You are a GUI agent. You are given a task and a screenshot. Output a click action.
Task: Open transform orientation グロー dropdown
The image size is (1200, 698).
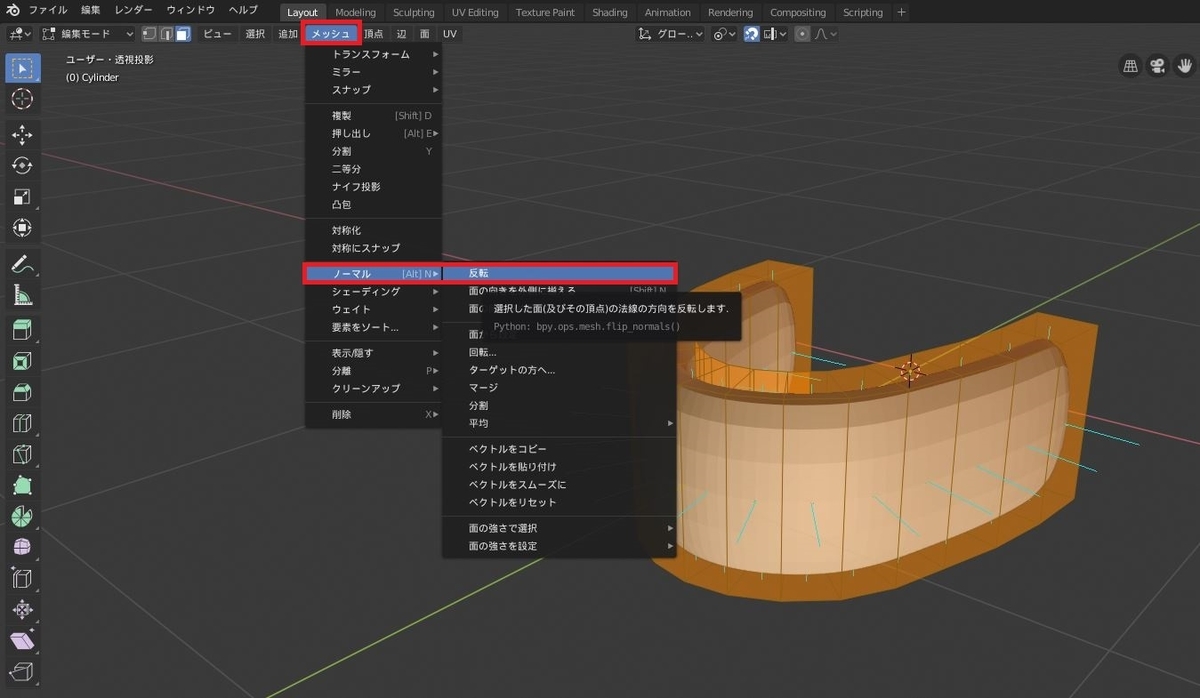click(671, 34)
